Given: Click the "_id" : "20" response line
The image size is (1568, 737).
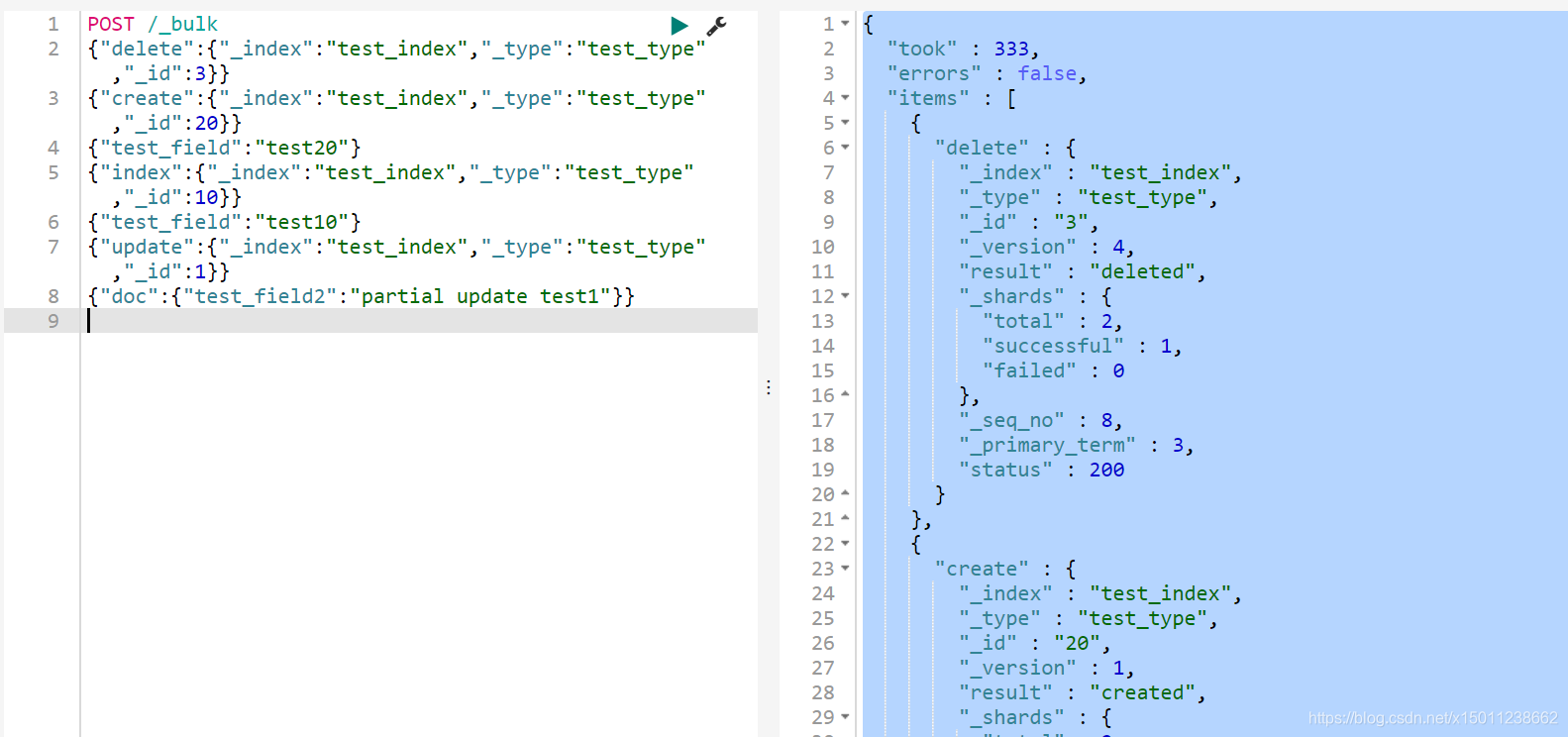Looking at the screenshot, I should click(1034, 643).
